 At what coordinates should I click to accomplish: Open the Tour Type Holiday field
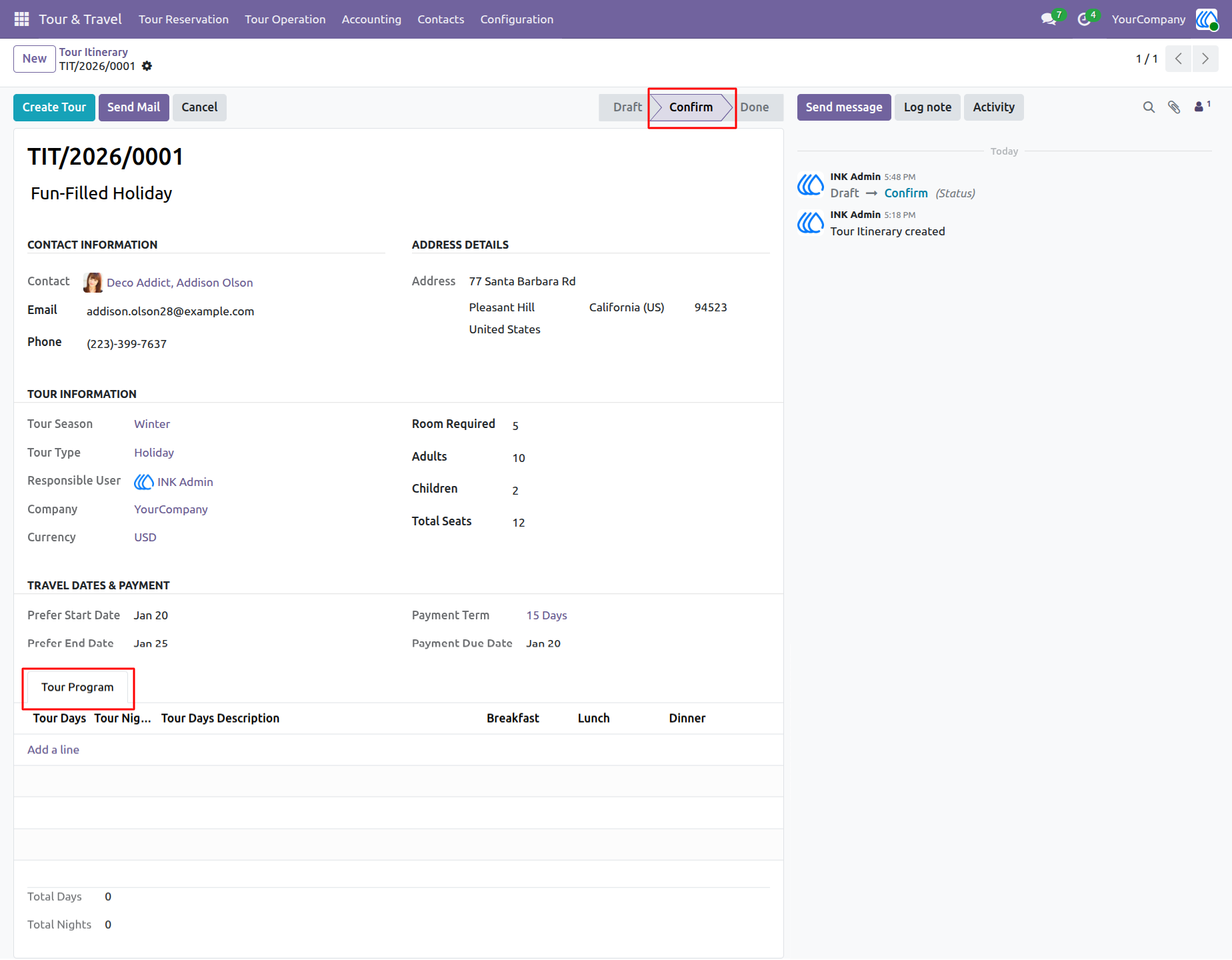pyautogui.click(x=154, y=453)
